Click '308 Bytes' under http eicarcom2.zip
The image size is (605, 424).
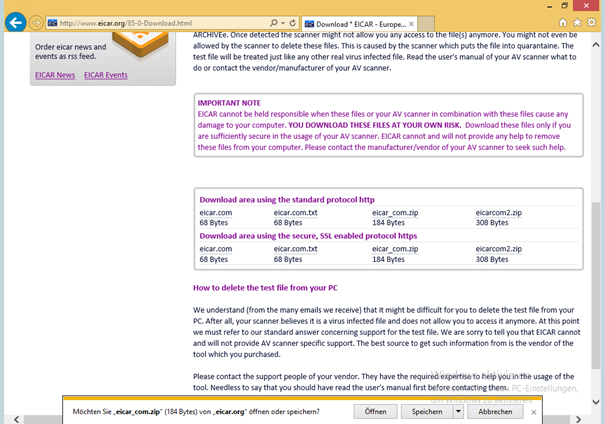pos(492,223)
